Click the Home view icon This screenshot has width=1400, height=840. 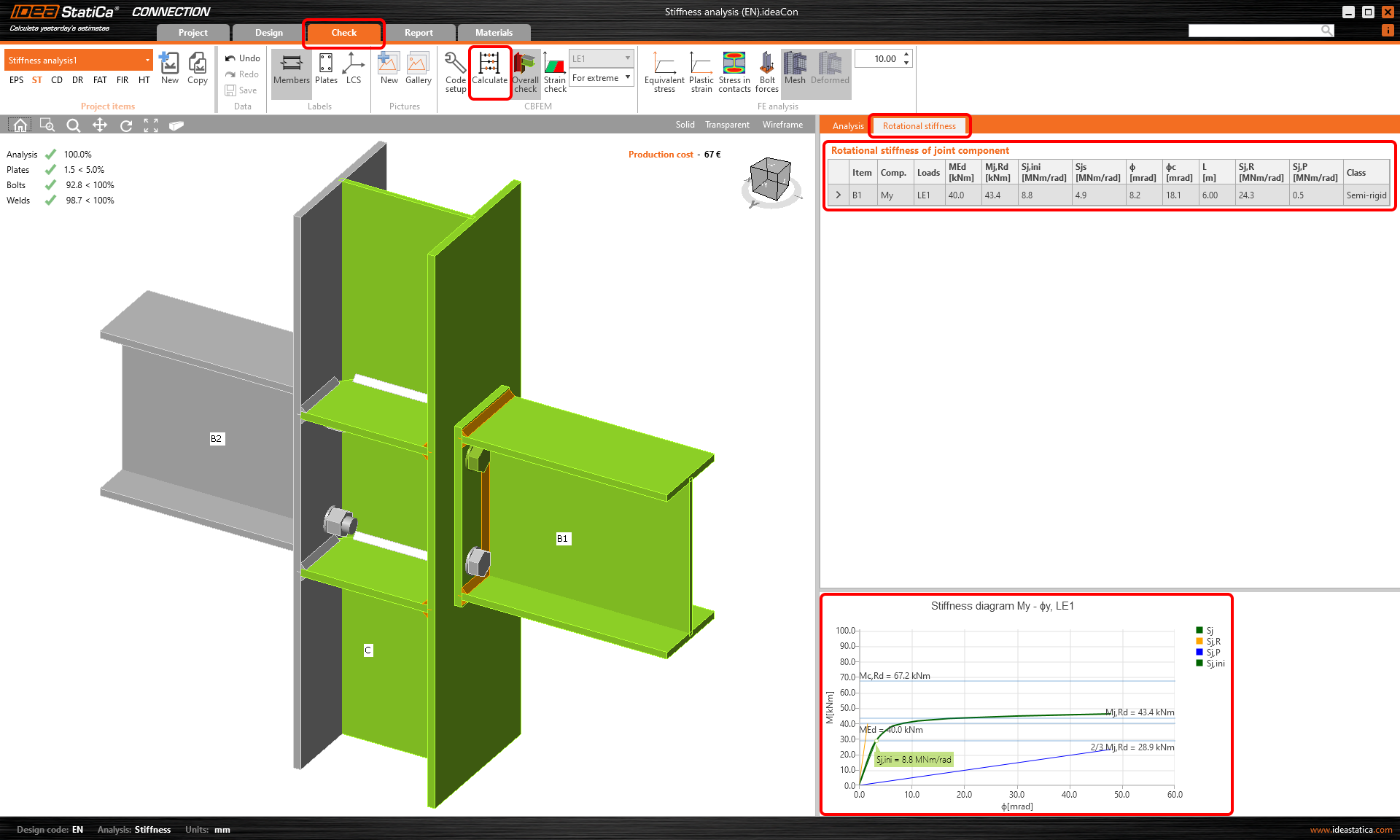[20, 125]
